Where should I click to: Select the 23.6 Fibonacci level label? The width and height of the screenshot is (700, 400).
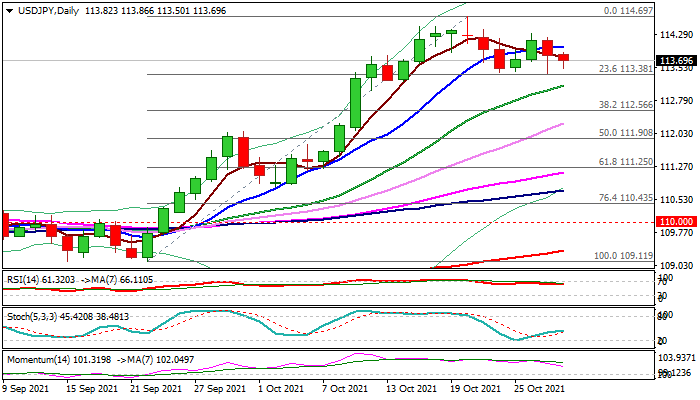(x=627, y=69)
